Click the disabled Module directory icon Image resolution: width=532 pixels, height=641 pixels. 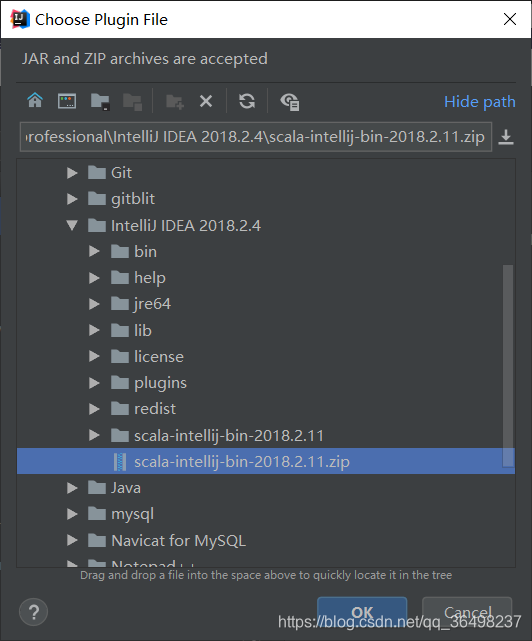point(132,101)
